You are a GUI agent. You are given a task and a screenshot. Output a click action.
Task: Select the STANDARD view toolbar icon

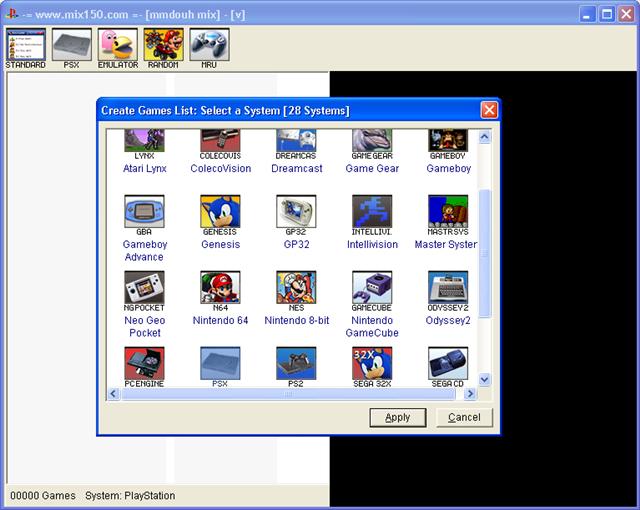(x=25, y=49)
